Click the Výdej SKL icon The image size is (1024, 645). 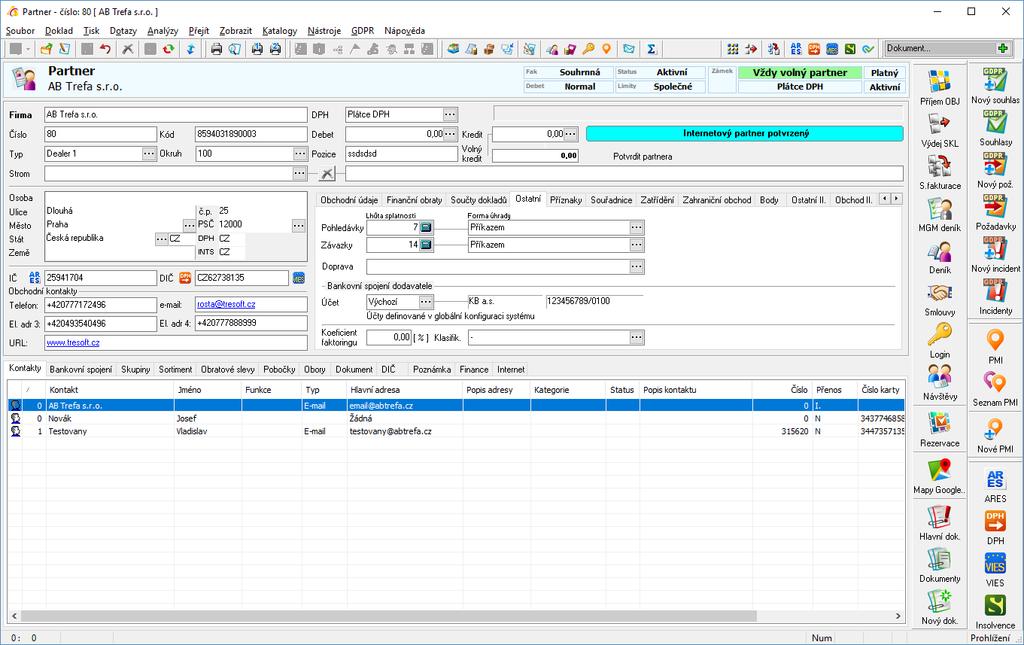(939, 129)
